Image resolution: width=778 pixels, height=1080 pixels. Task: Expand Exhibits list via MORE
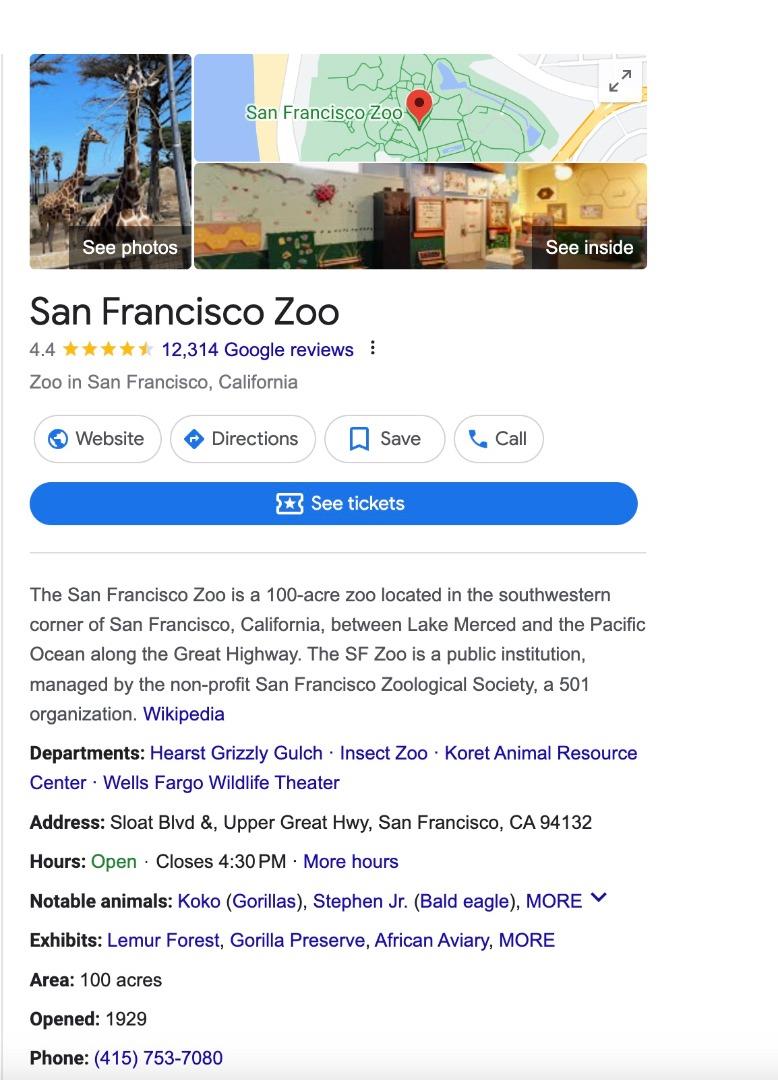click(x=526, y=940)
